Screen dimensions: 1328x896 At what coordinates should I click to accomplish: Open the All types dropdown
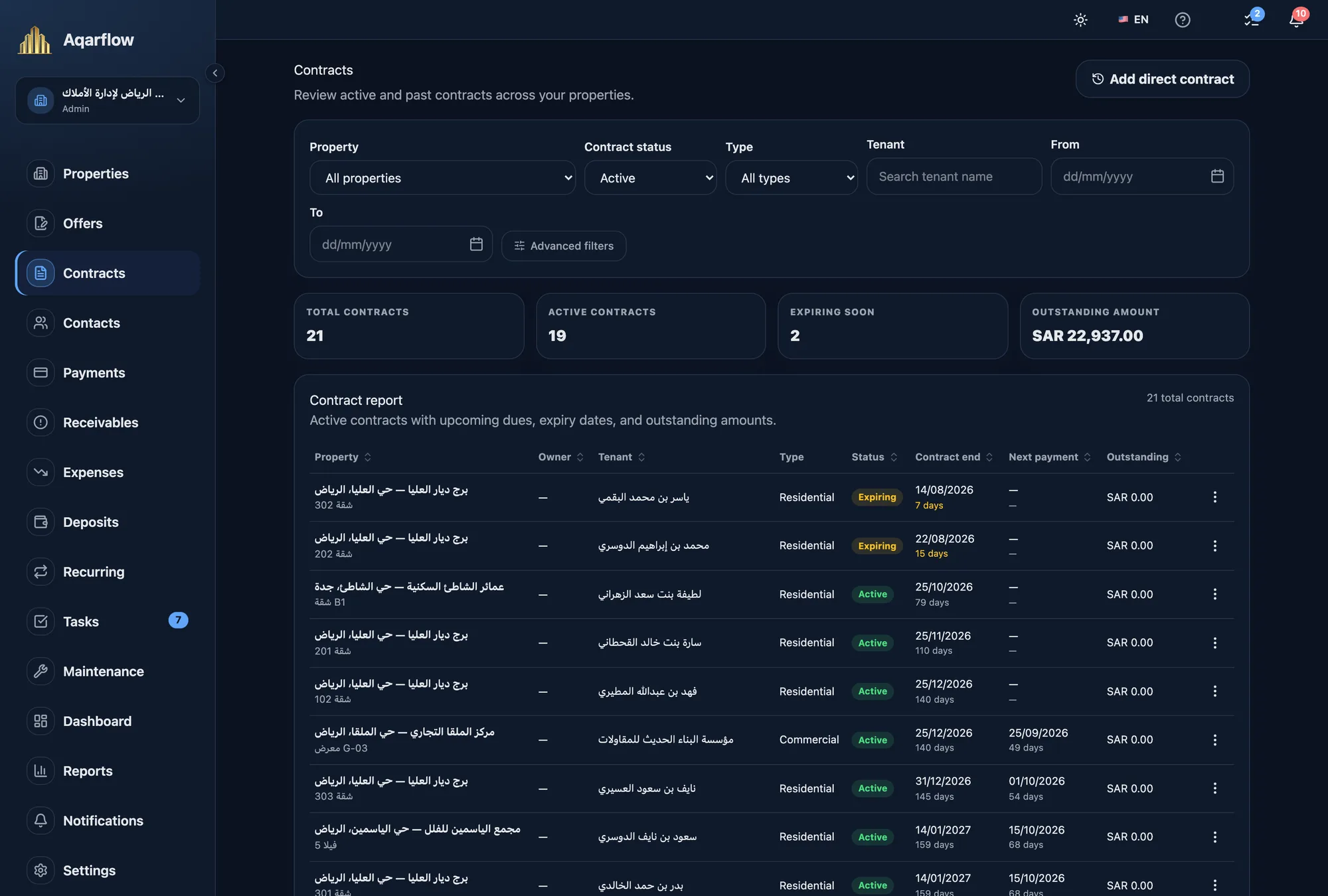click(791, 178)
